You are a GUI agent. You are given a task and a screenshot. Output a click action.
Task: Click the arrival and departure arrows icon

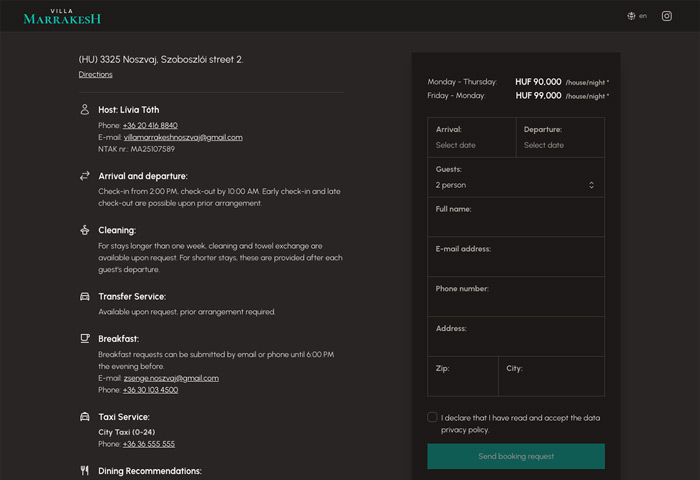(x=85, y=176)
